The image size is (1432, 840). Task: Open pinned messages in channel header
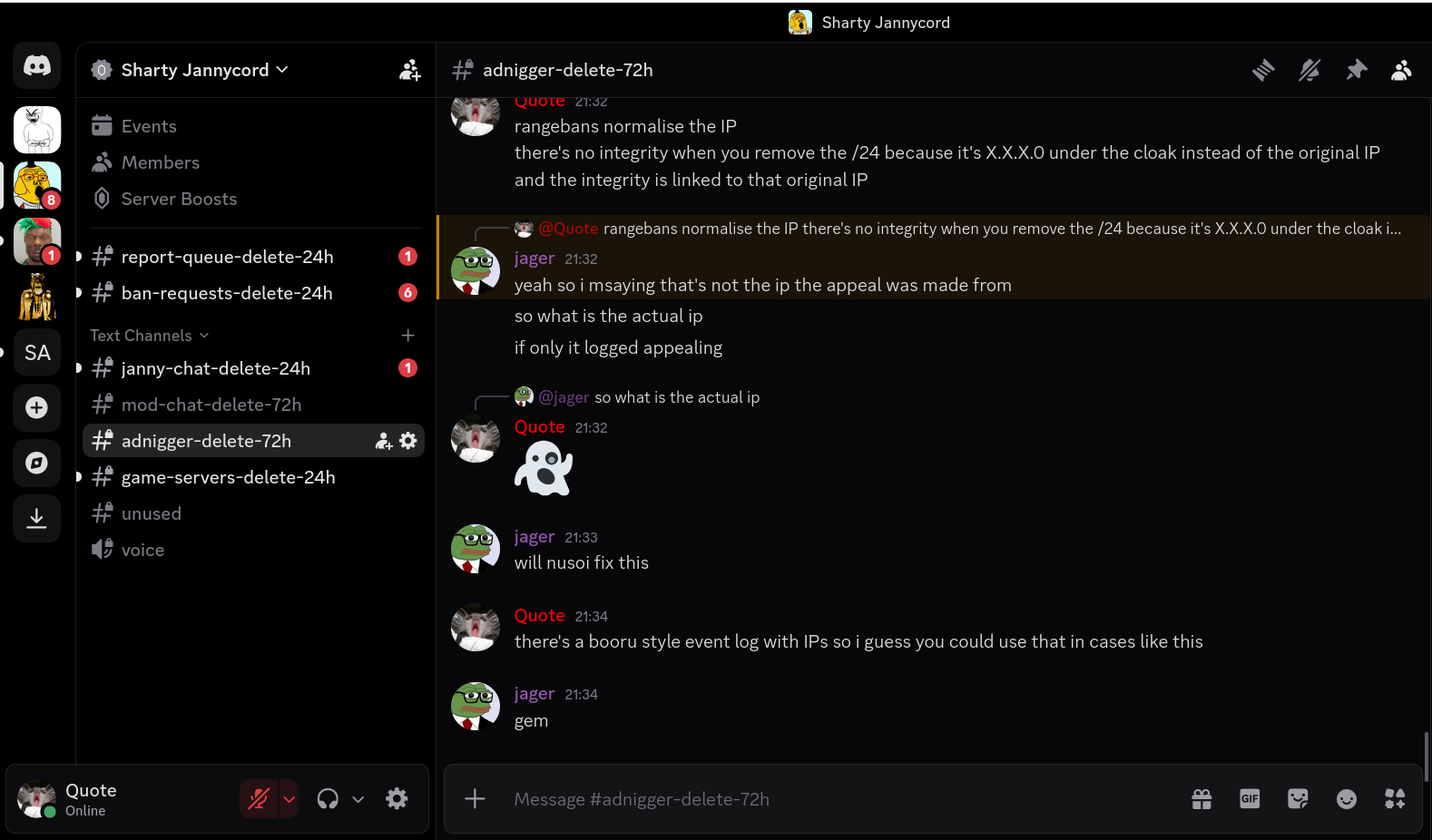tap(1356, 70)
